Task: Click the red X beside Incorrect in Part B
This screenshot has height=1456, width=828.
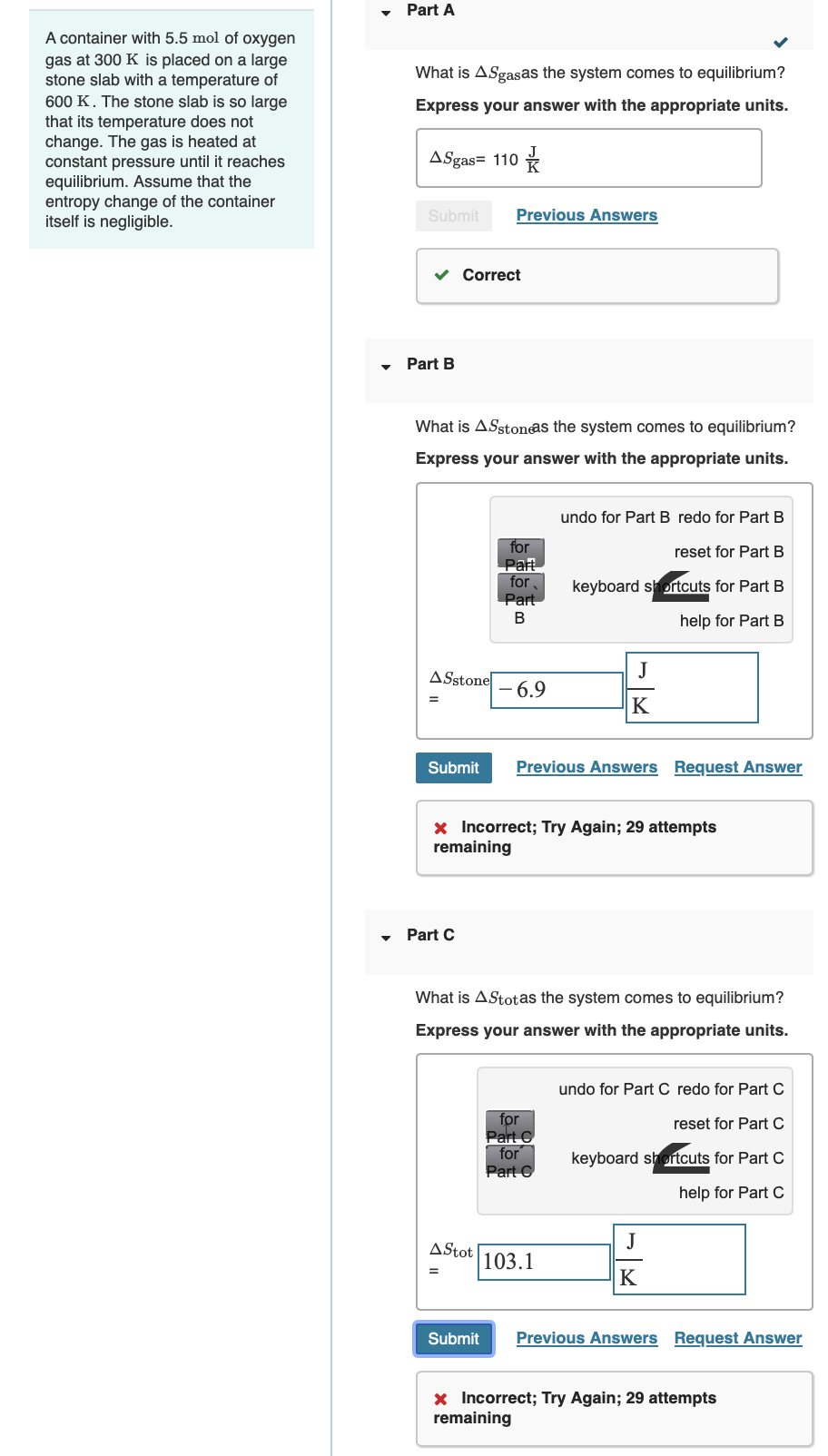Action: coord(439,827)
